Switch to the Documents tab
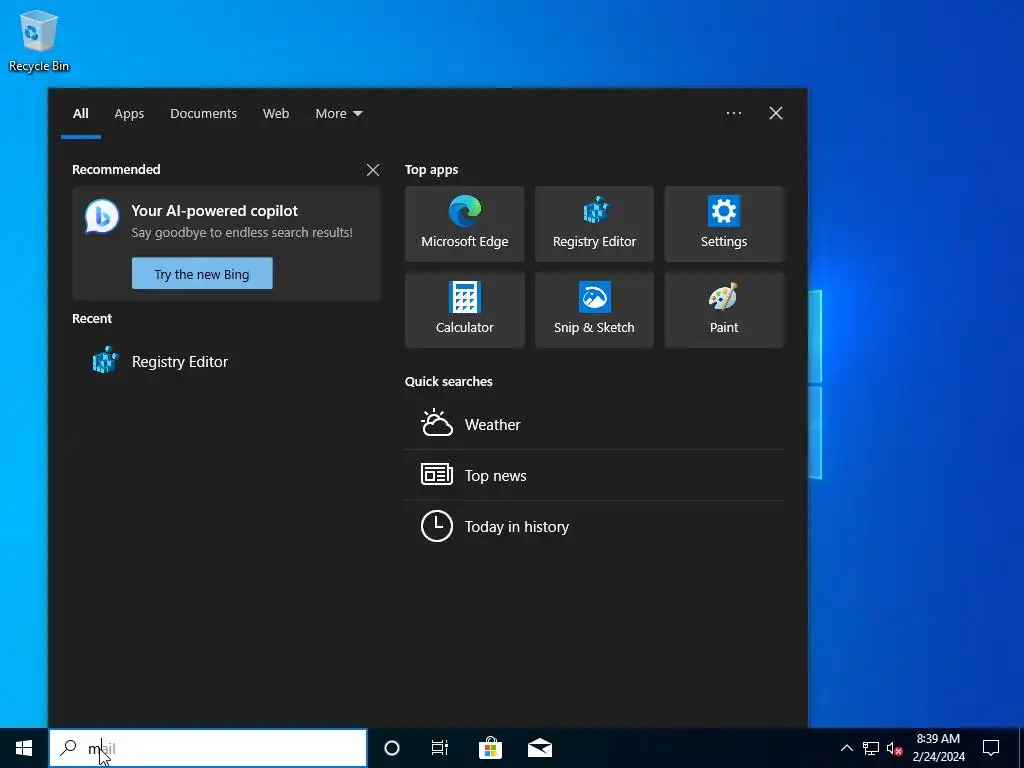 203,114
